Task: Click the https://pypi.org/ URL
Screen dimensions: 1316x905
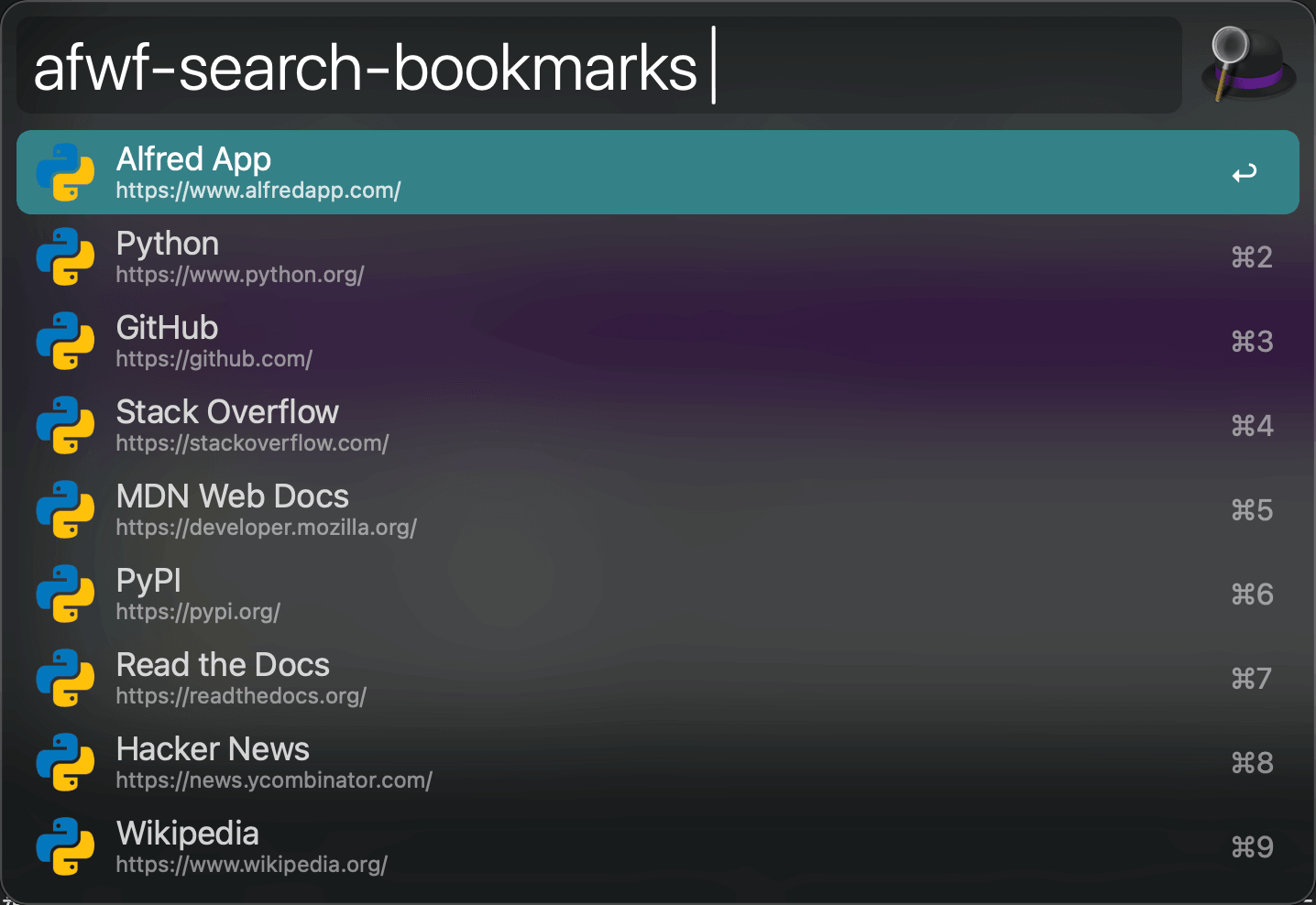Action: pos(198,612)
